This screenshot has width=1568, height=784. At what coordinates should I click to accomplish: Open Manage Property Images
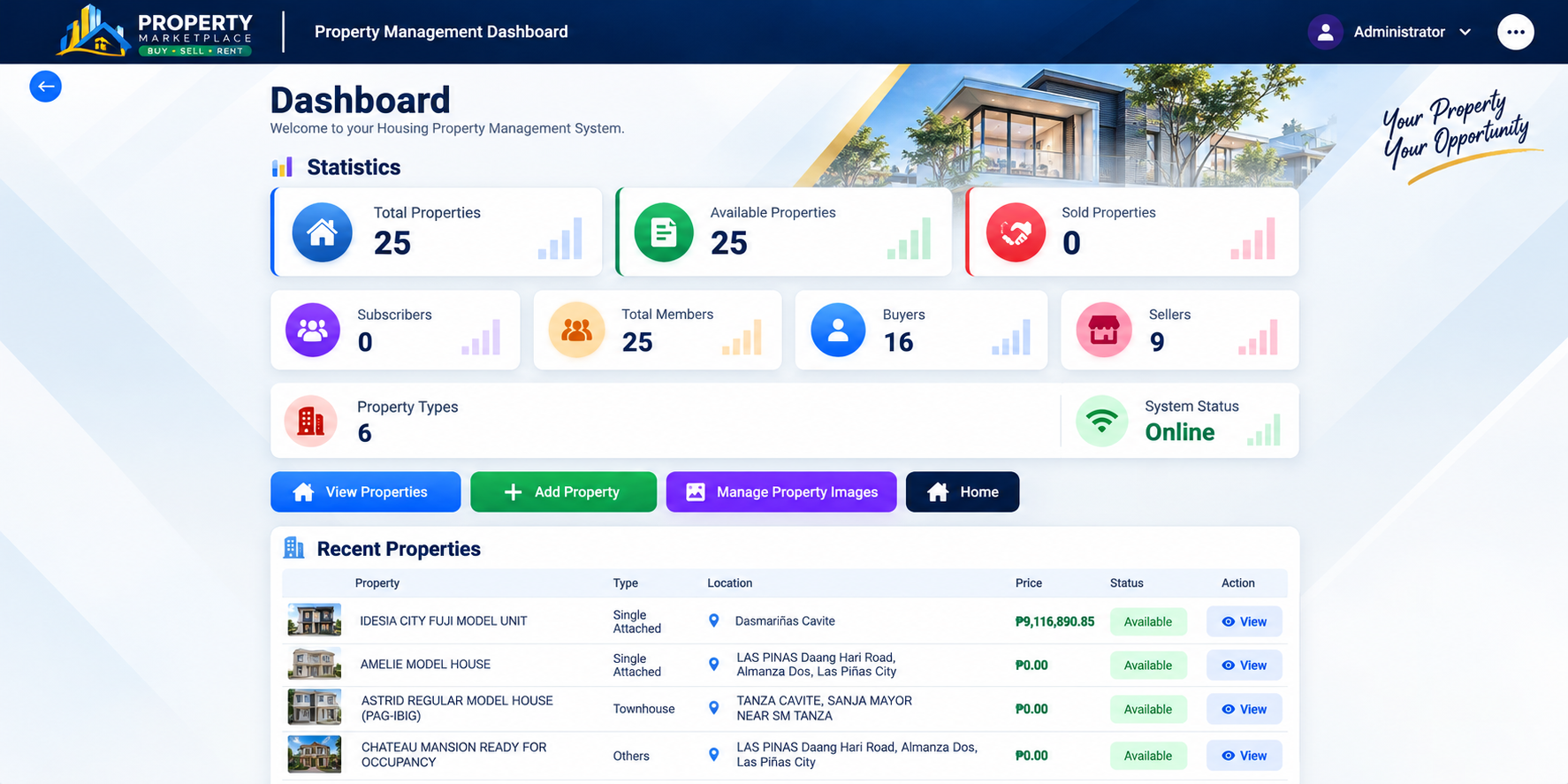click(781, 491)
